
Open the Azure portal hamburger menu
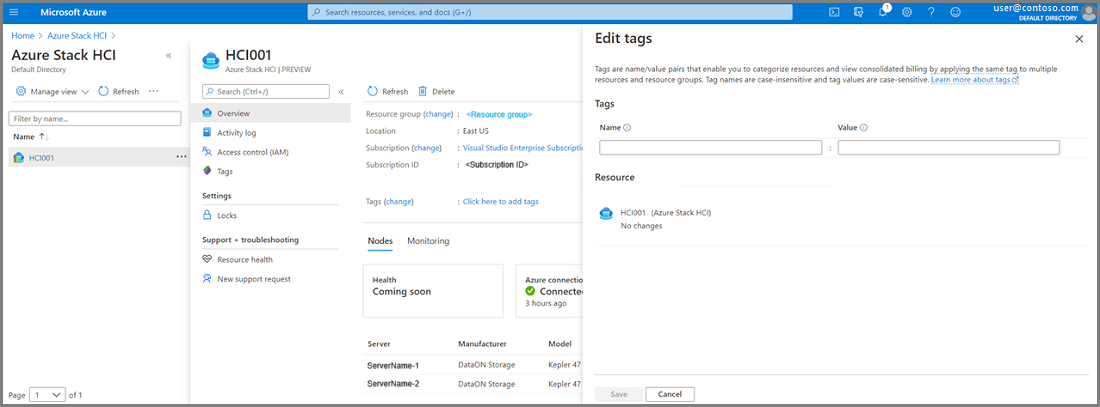14,12
